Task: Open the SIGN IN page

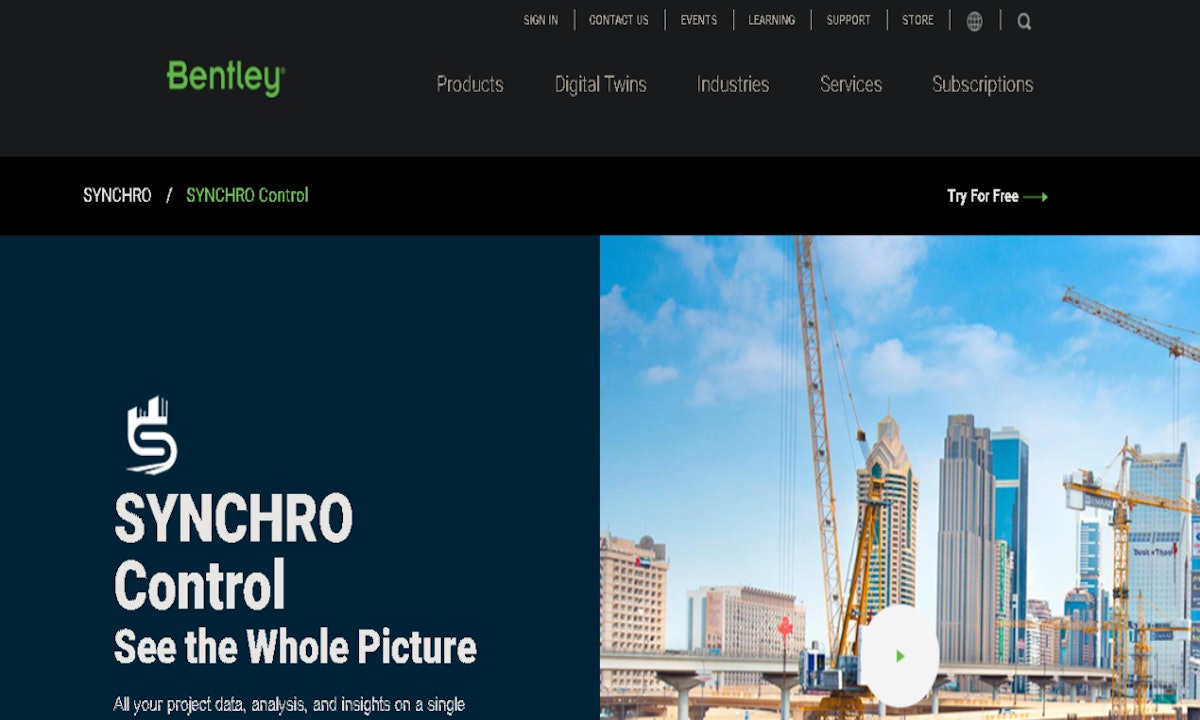Action: coord(540,20)
